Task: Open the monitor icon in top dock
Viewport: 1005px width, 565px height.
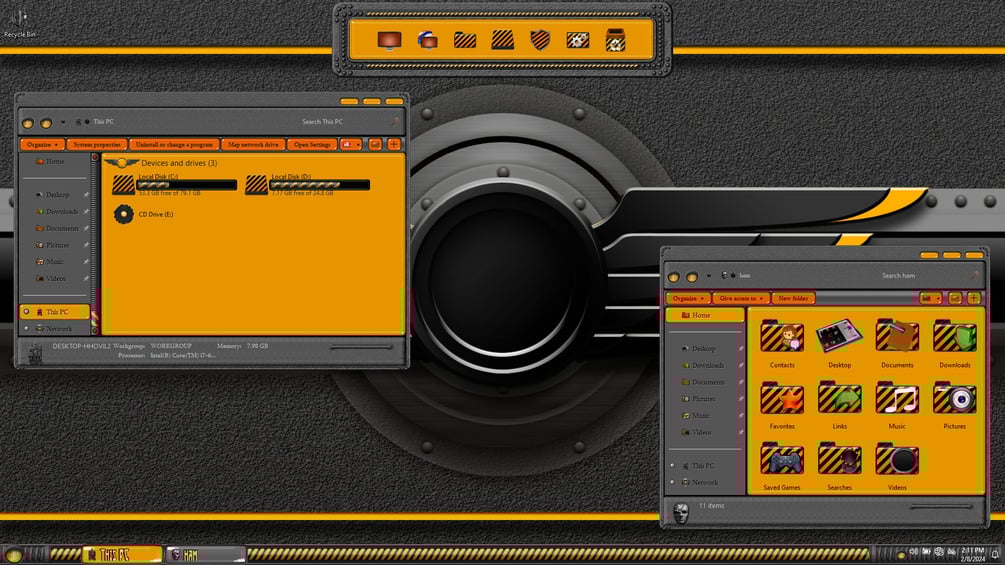Action: click(389, 40)
